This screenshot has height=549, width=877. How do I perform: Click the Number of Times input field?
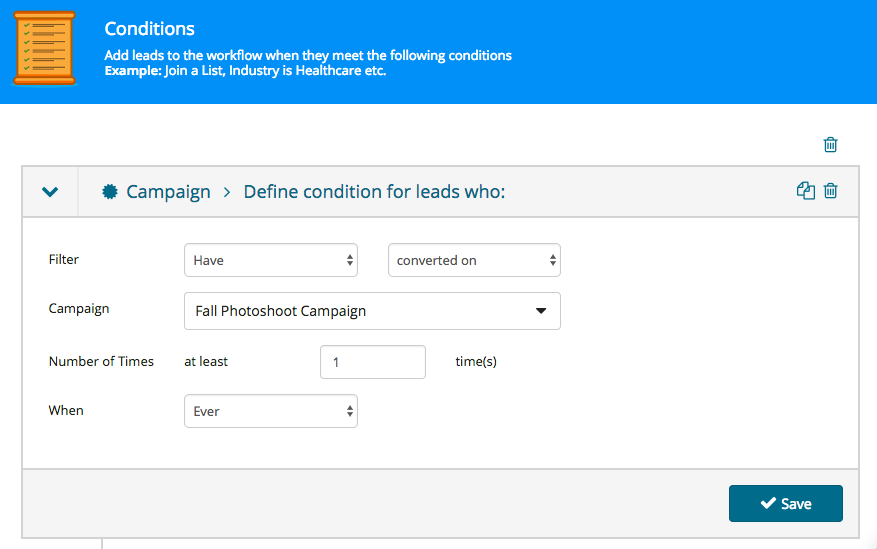tap(373, 362)
